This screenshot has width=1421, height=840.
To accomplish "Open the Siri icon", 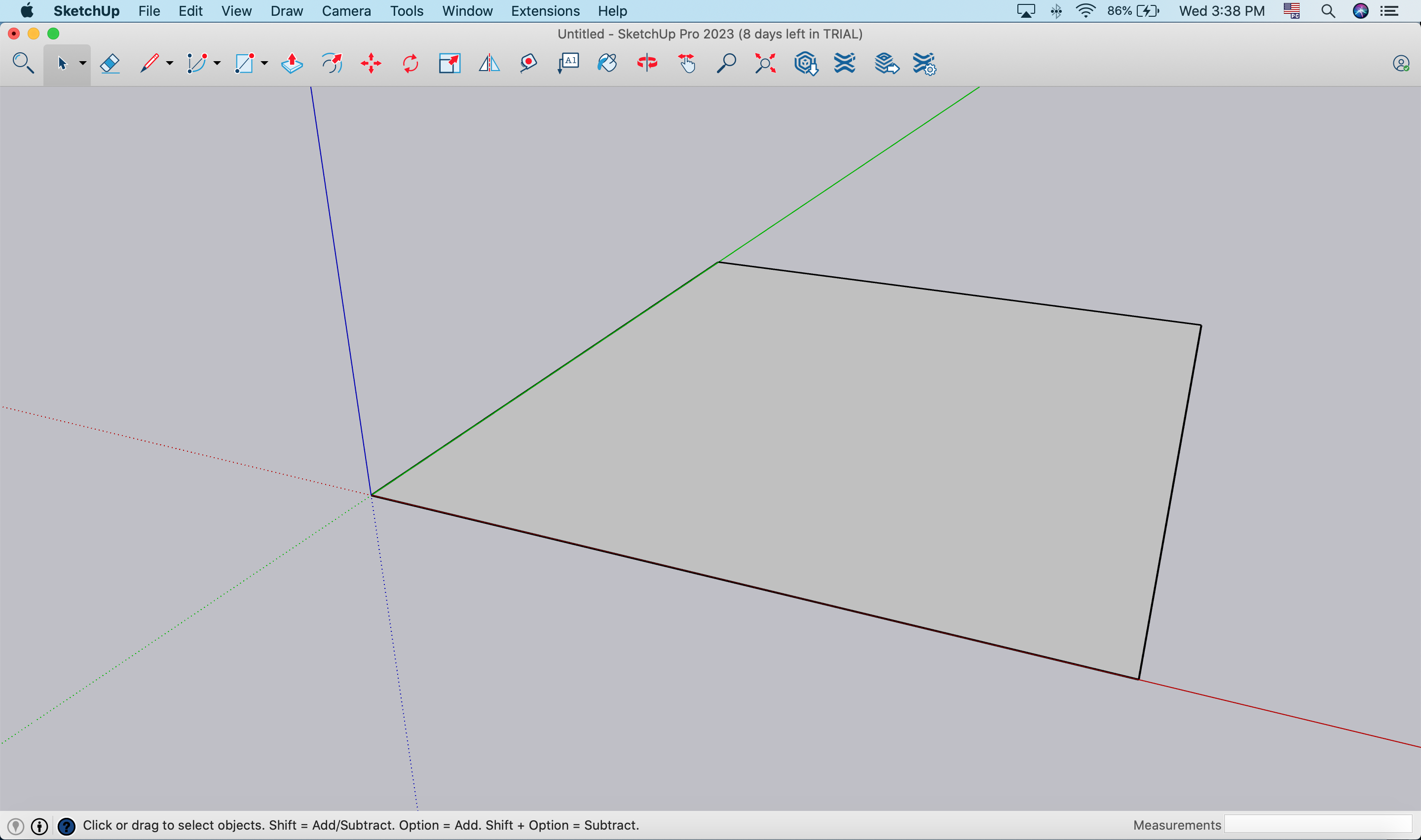I will click(1361, 11).
